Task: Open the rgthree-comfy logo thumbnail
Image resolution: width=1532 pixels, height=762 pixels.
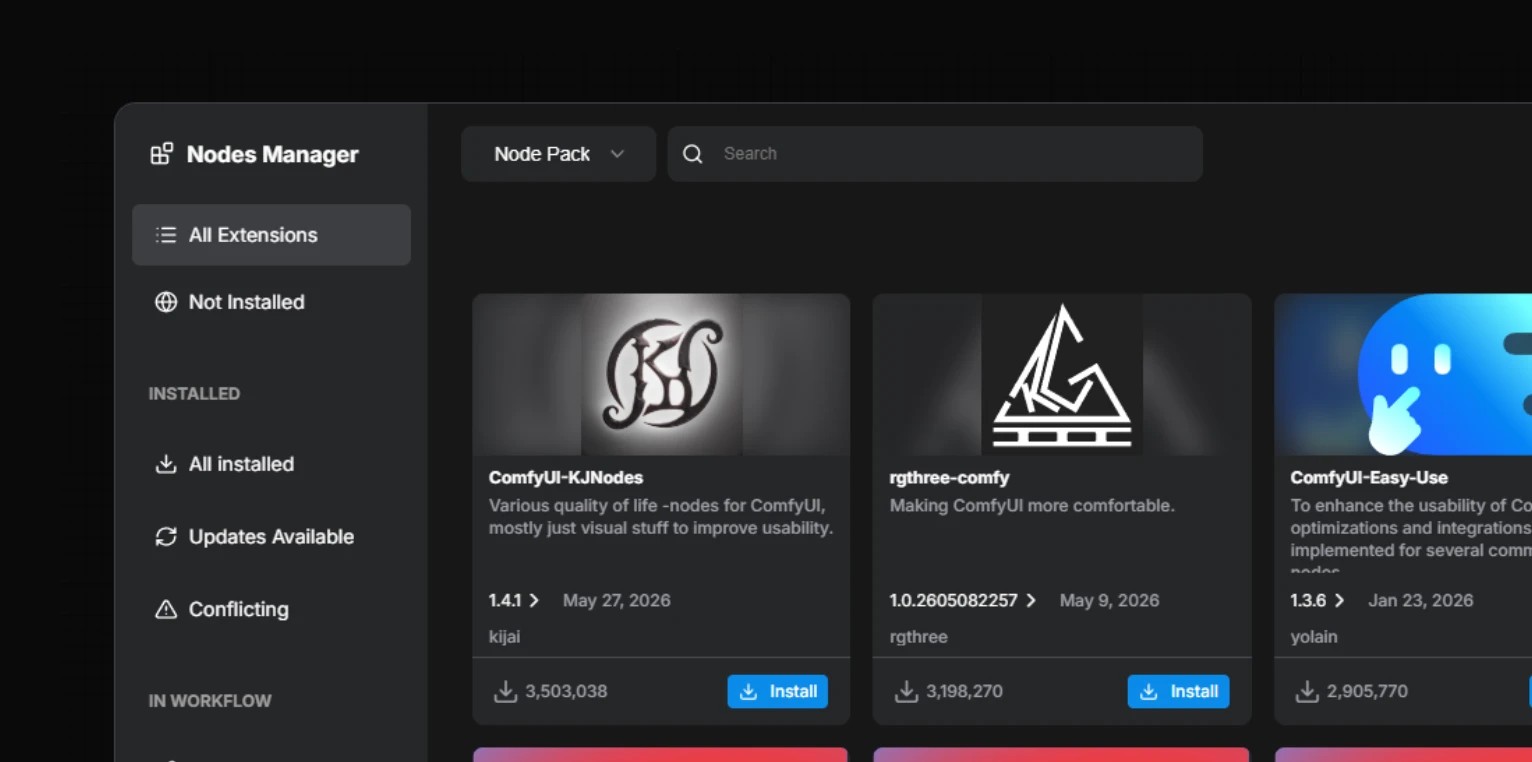Action: tap(1062, 375)
